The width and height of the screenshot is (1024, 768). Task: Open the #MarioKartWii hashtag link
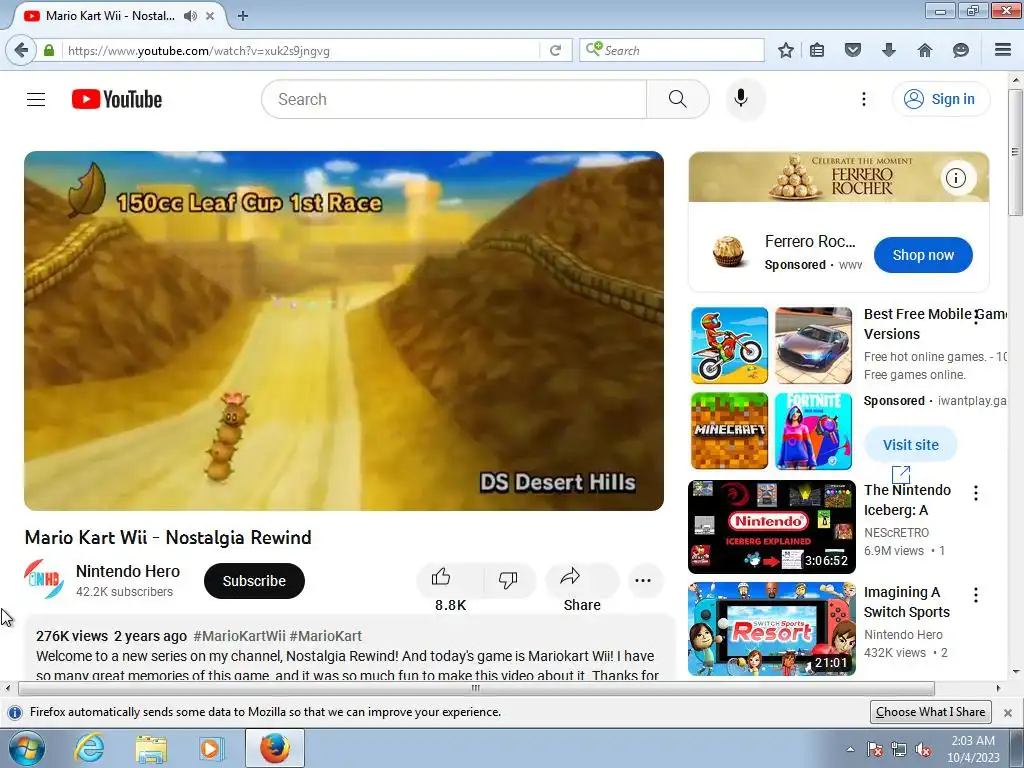click(239, 636)
